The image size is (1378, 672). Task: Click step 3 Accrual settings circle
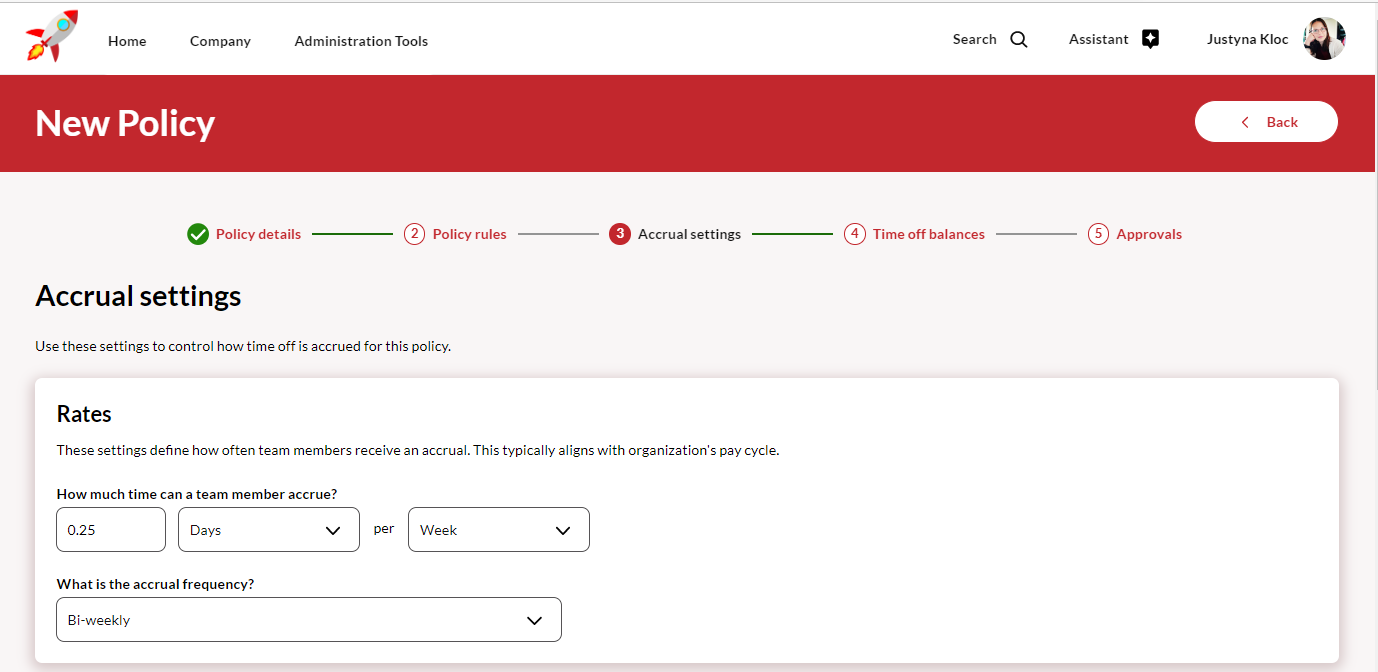pos(620,234)
